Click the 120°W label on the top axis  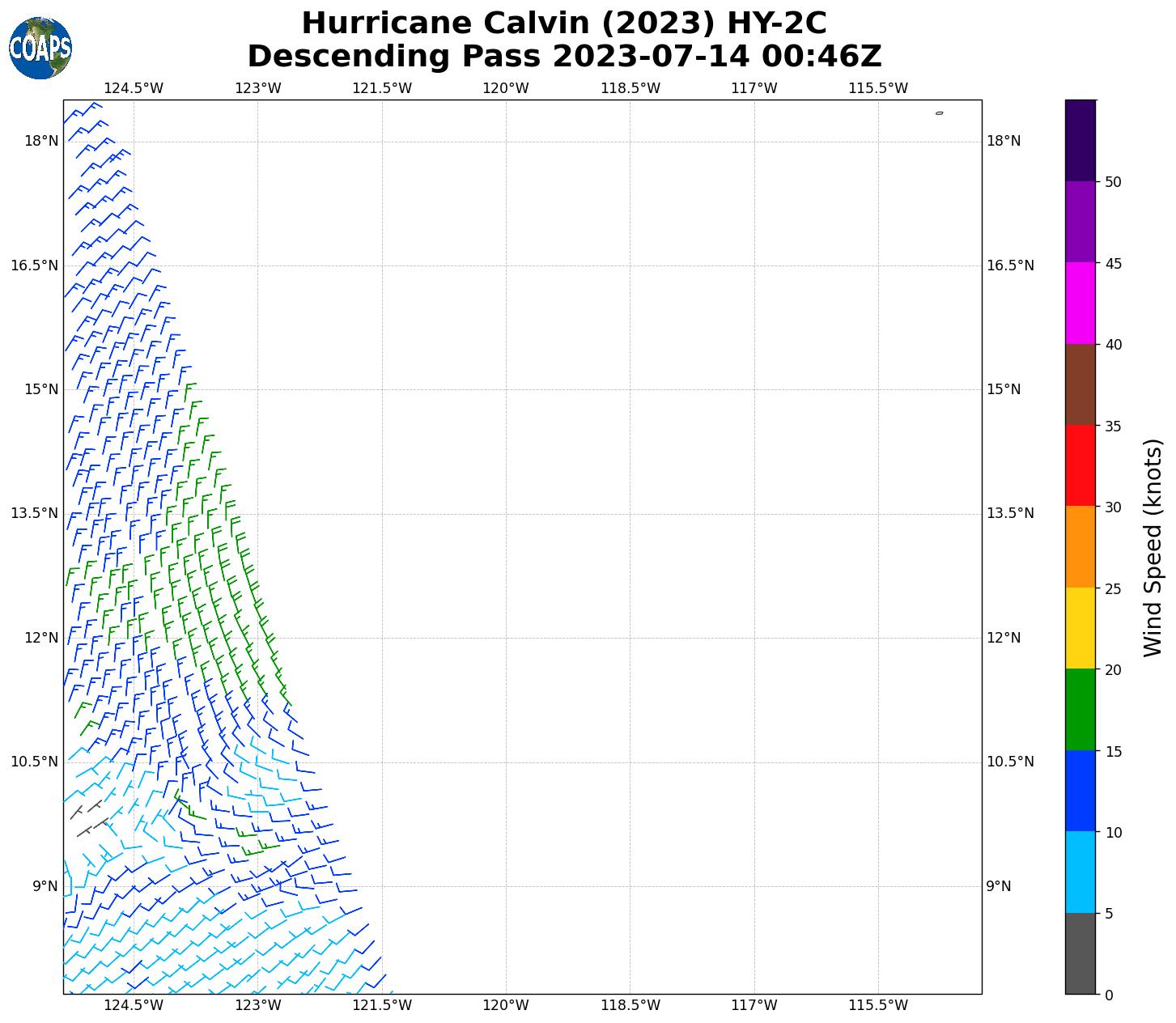coord(506,88)
